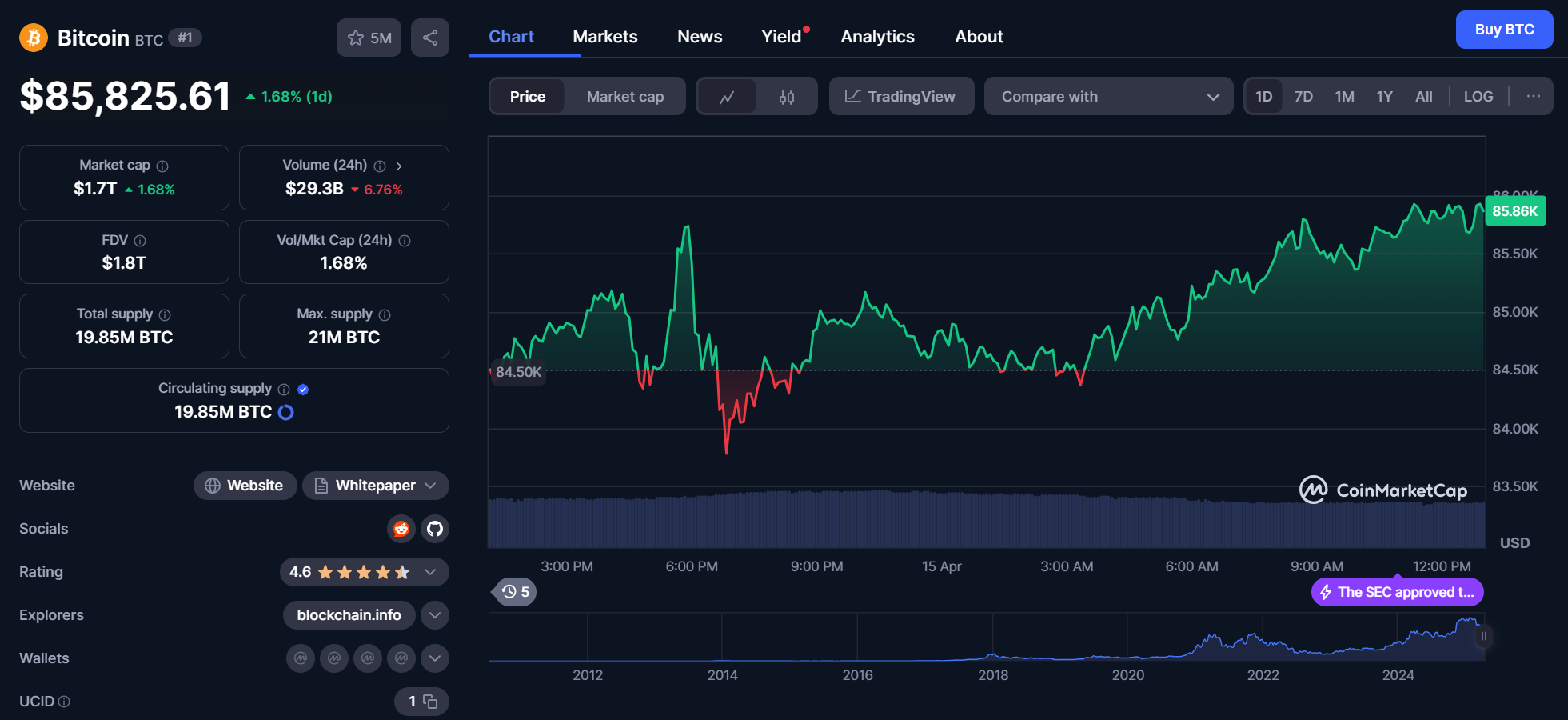Switch to candlestick chart icon
This screenshot has height=720, width=1568.
click(786, 97)
